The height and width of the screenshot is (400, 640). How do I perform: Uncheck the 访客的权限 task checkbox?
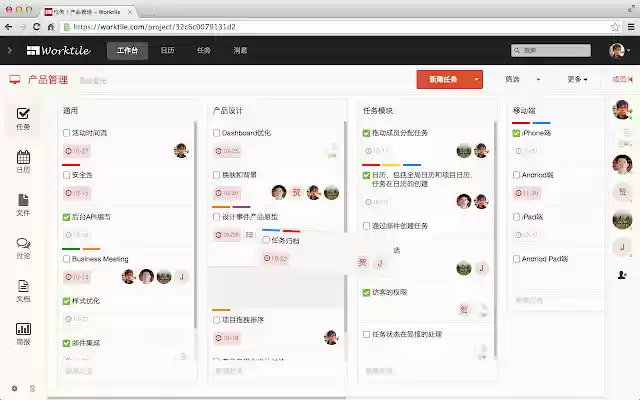click(x=366, y=292)
